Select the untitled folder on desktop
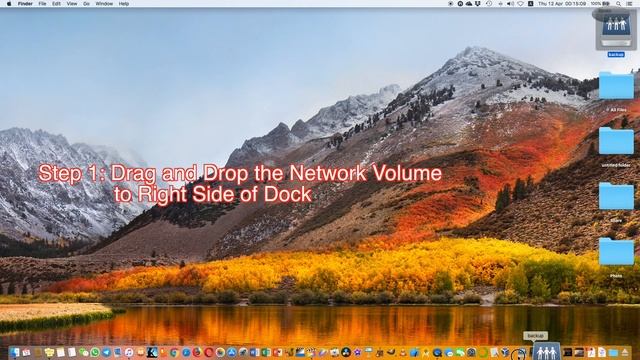The height and width of the screenshot is (360, 640). tap(616, 141)
